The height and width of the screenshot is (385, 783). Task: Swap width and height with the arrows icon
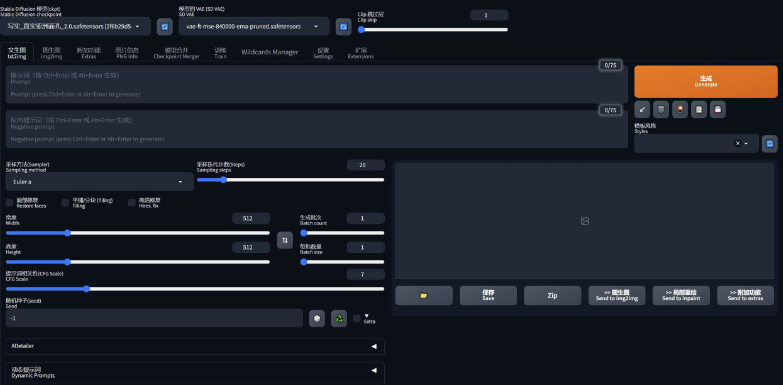click(285, 240)
